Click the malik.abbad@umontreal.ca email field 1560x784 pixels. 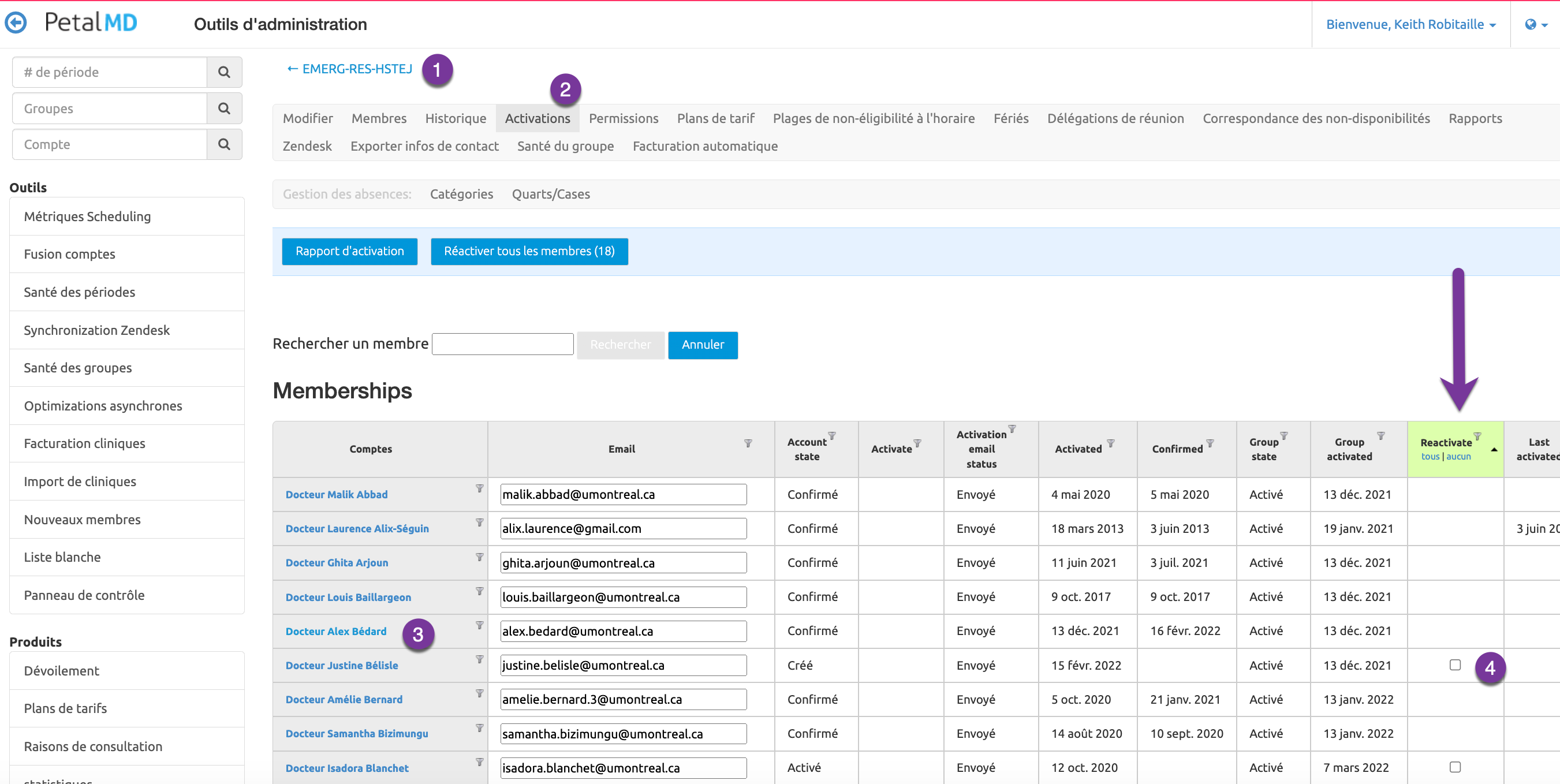(623, 495)
